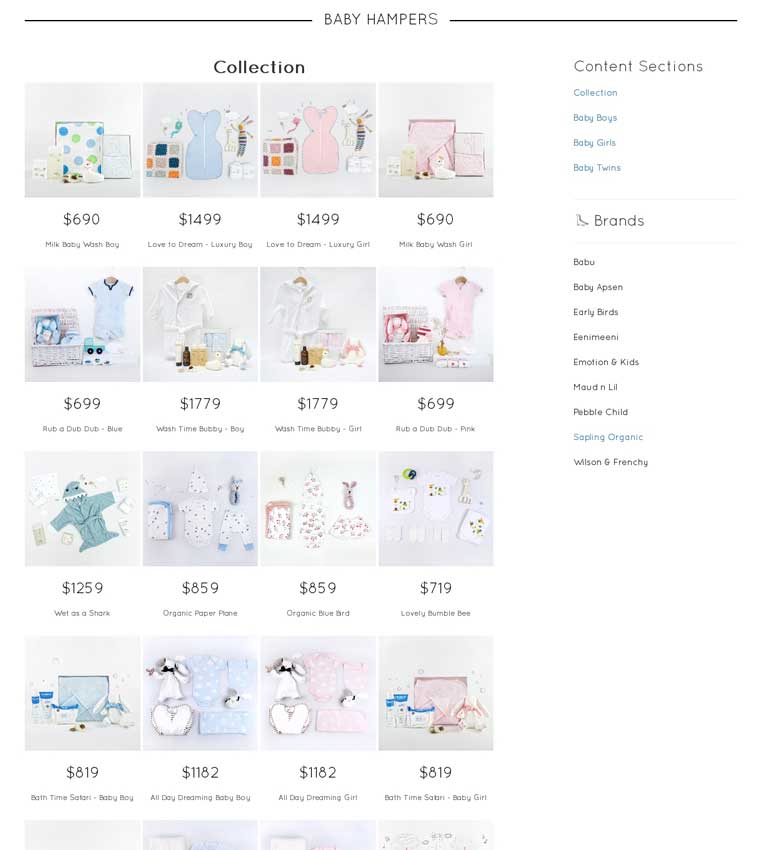The height and width of the screenshot is (850, 768).
Task: Click Bath Time Safari - Baby Girl title
Action: coord(436,797)
